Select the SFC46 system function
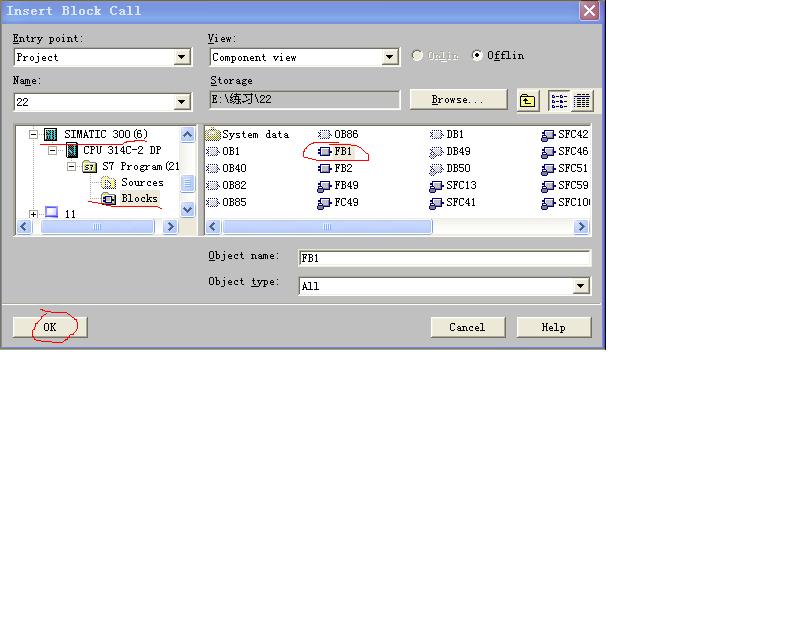Image resolution: width=806 pixels, height=633 pixels. pos(565,151)
